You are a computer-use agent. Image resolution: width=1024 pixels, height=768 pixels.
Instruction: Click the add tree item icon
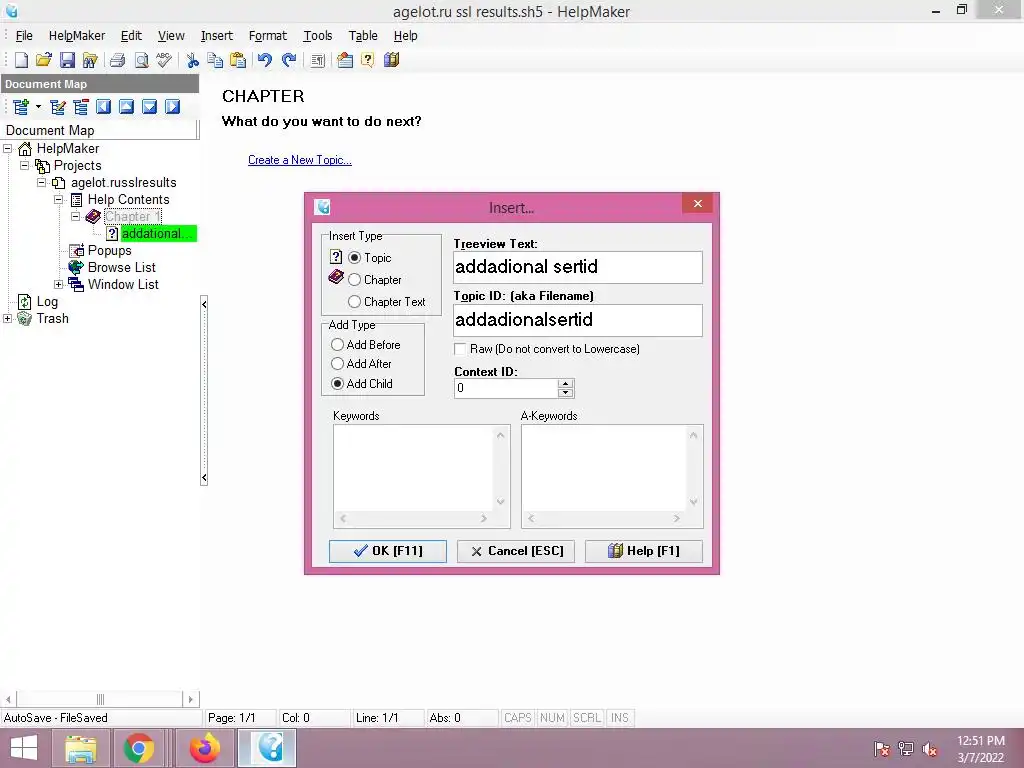pyautogui.click(x=21, y=106)
